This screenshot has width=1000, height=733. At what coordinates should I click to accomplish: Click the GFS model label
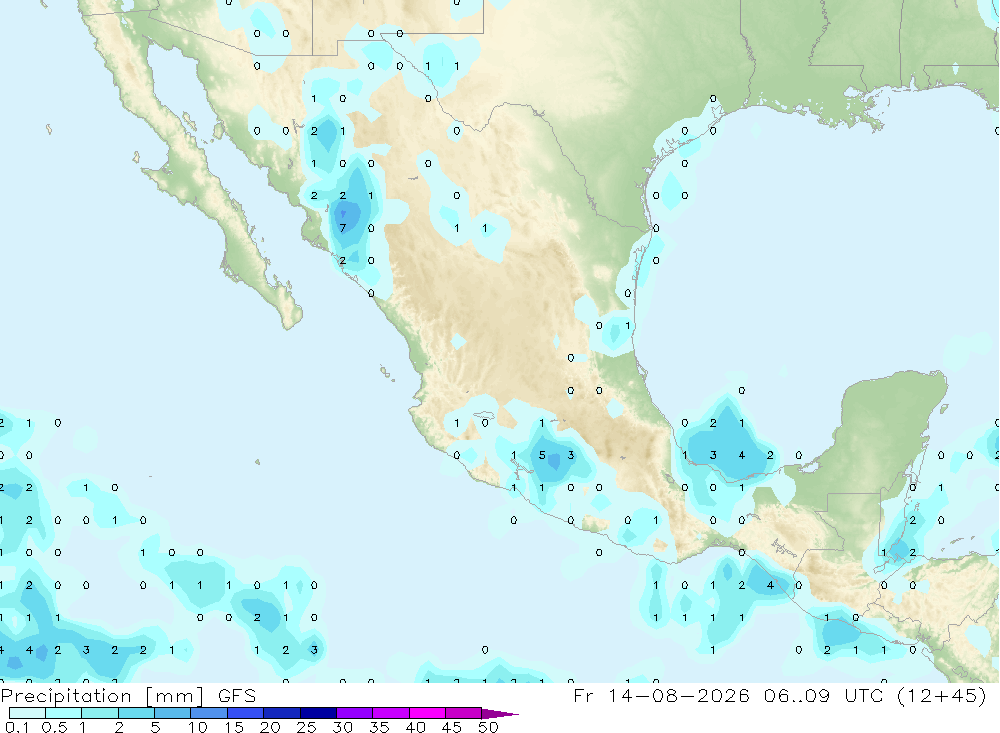tap(237, 696)
